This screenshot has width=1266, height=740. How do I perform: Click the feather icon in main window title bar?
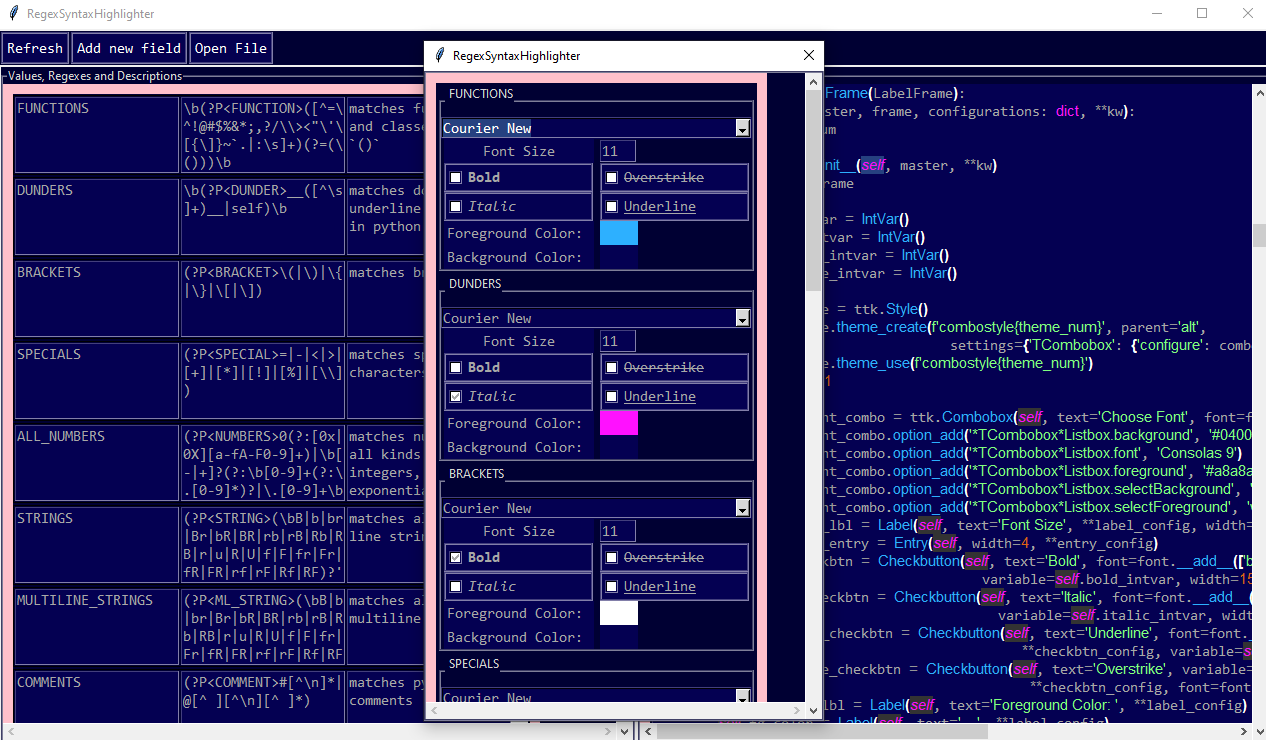coord(12,14)
